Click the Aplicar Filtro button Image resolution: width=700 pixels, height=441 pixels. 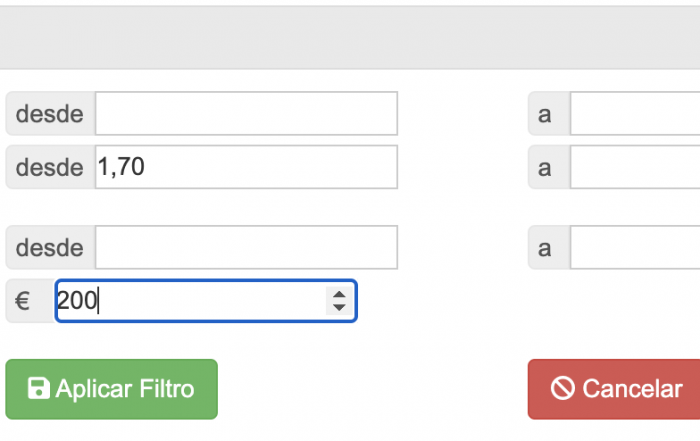click(x=111, y=389)
